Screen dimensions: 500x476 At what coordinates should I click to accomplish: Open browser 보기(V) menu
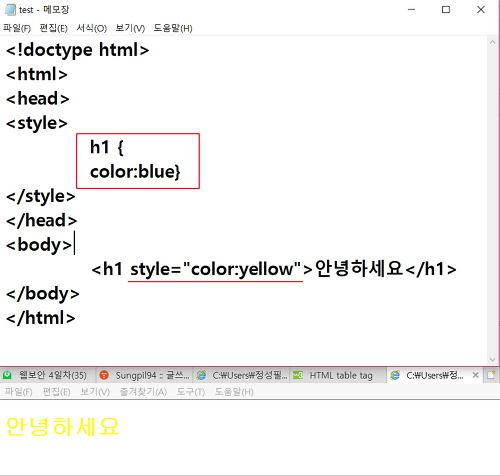coord(95,392)
